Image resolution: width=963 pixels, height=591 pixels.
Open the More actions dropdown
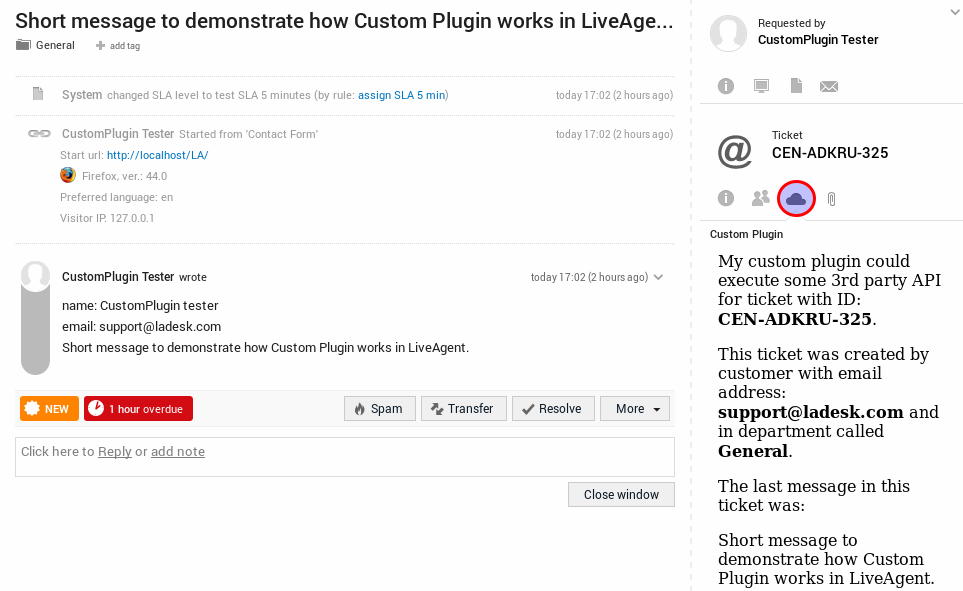click(634, 408)
